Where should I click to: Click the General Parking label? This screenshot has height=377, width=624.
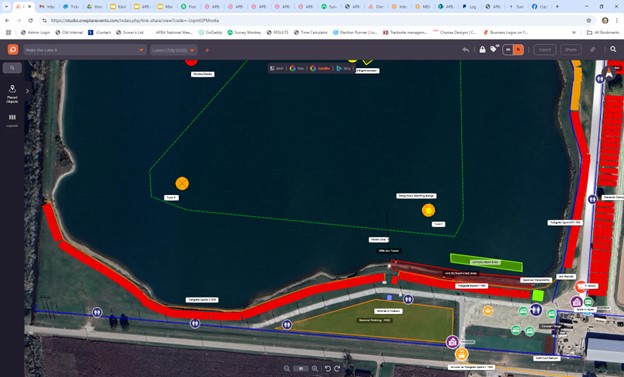[374, 320]
